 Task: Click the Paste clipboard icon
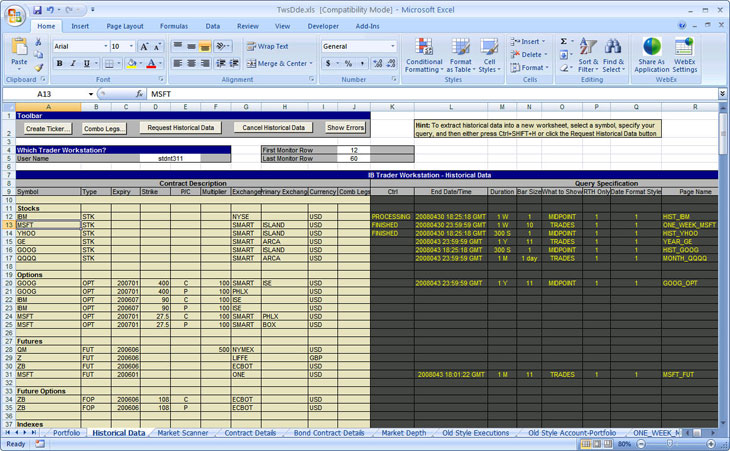pos(19,47)
